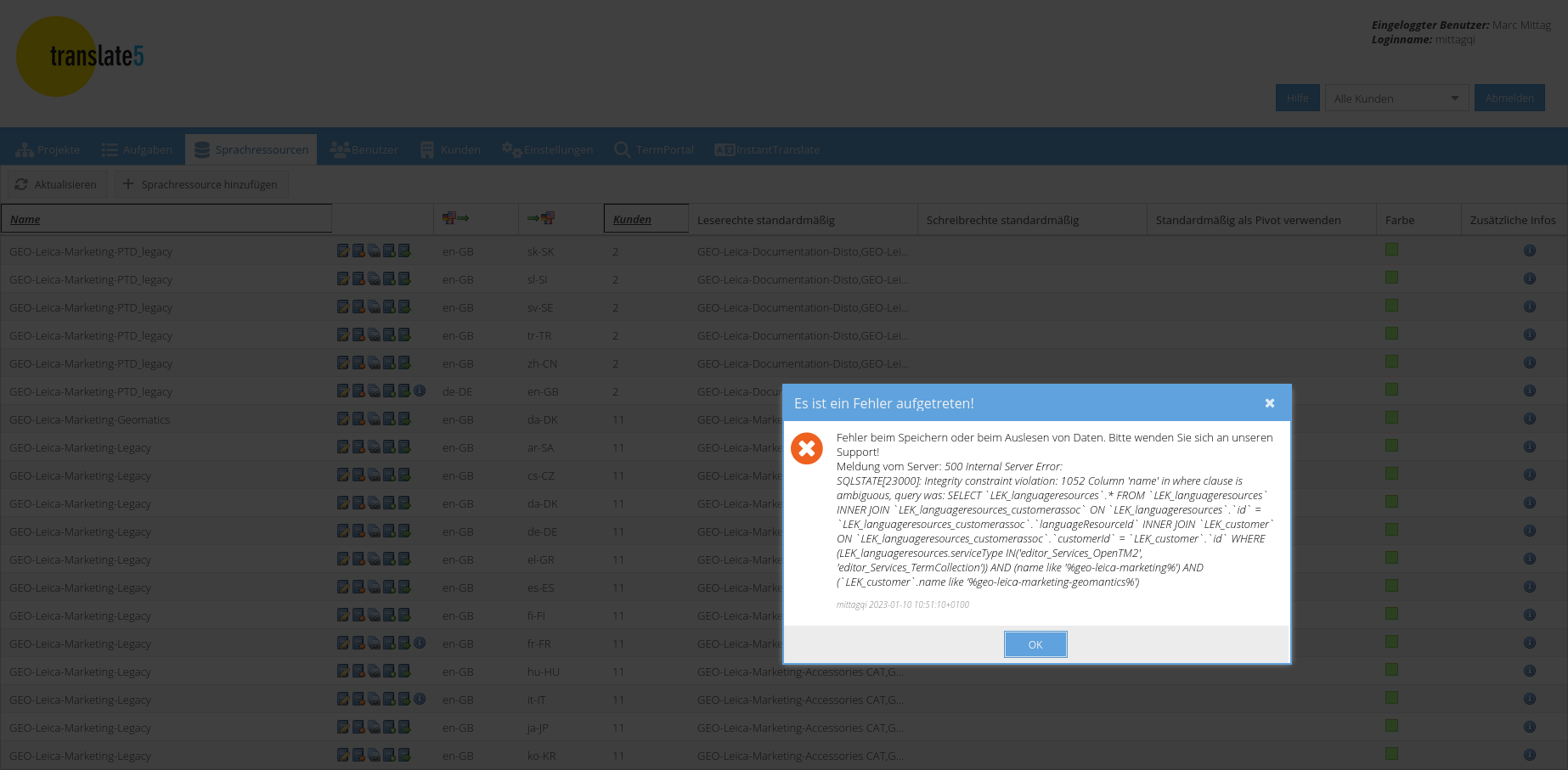Open additional info for the zh-CN row
Image resolution: width=1568 pixels, height=770 pixels.
pos(1529,363)
